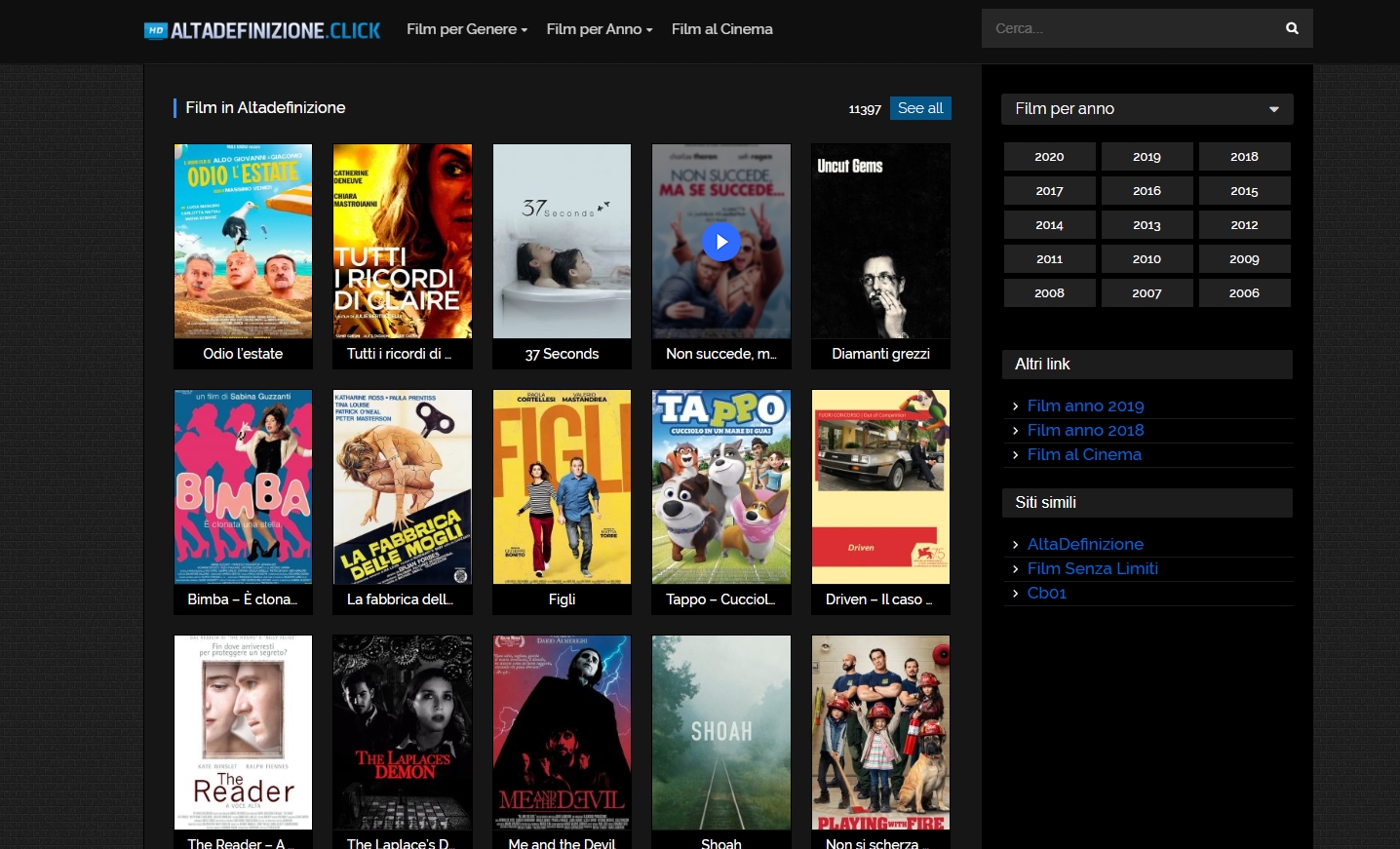Open the Film anno 2018 link

coord(1085,431)
